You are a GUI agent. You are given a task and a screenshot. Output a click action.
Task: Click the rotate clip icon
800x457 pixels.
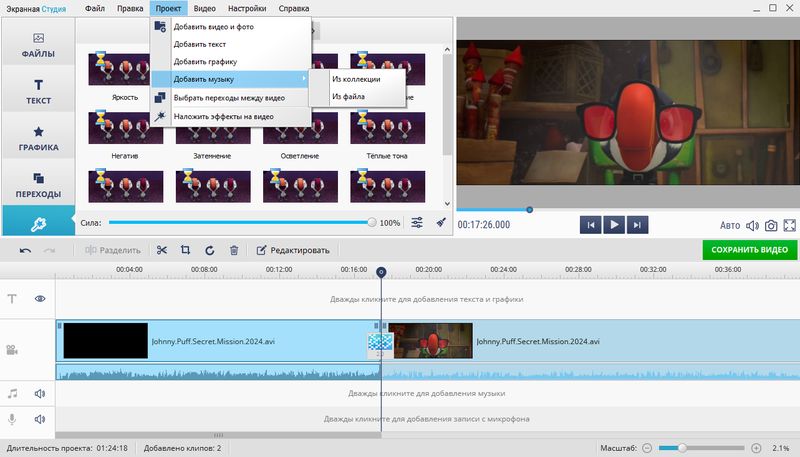coord(210,250)
